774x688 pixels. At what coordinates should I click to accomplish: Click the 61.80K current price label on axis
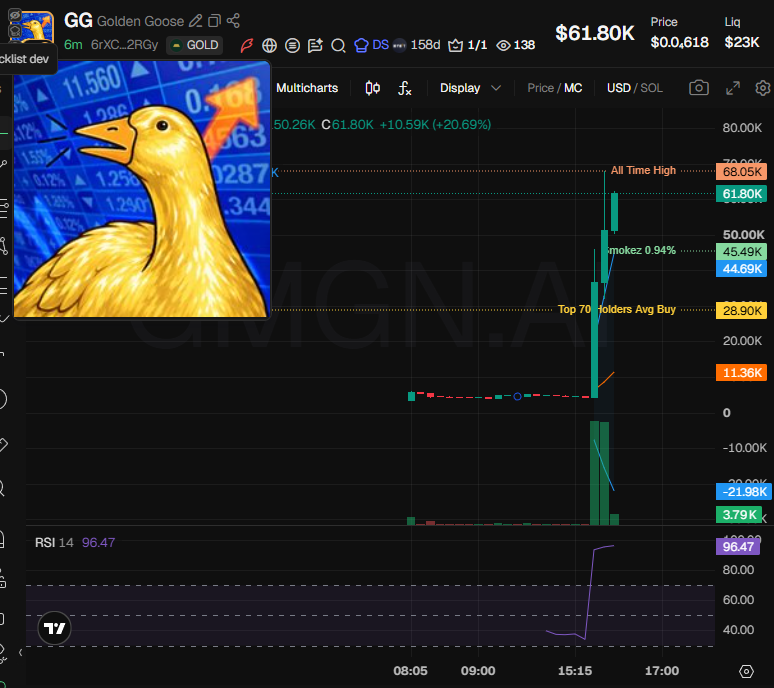point(741,193)
